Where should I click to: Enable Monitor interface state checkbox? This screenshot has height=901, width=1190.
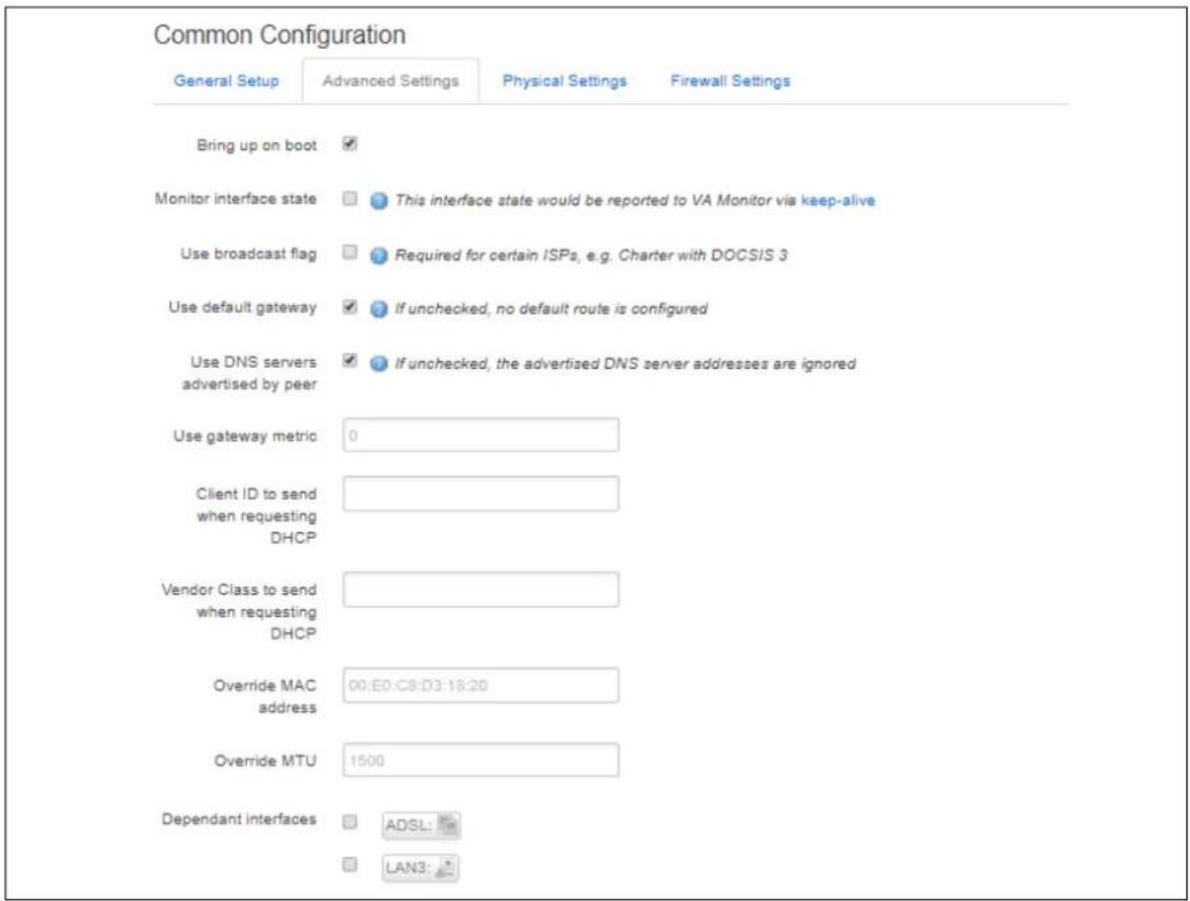pos(350,199)
